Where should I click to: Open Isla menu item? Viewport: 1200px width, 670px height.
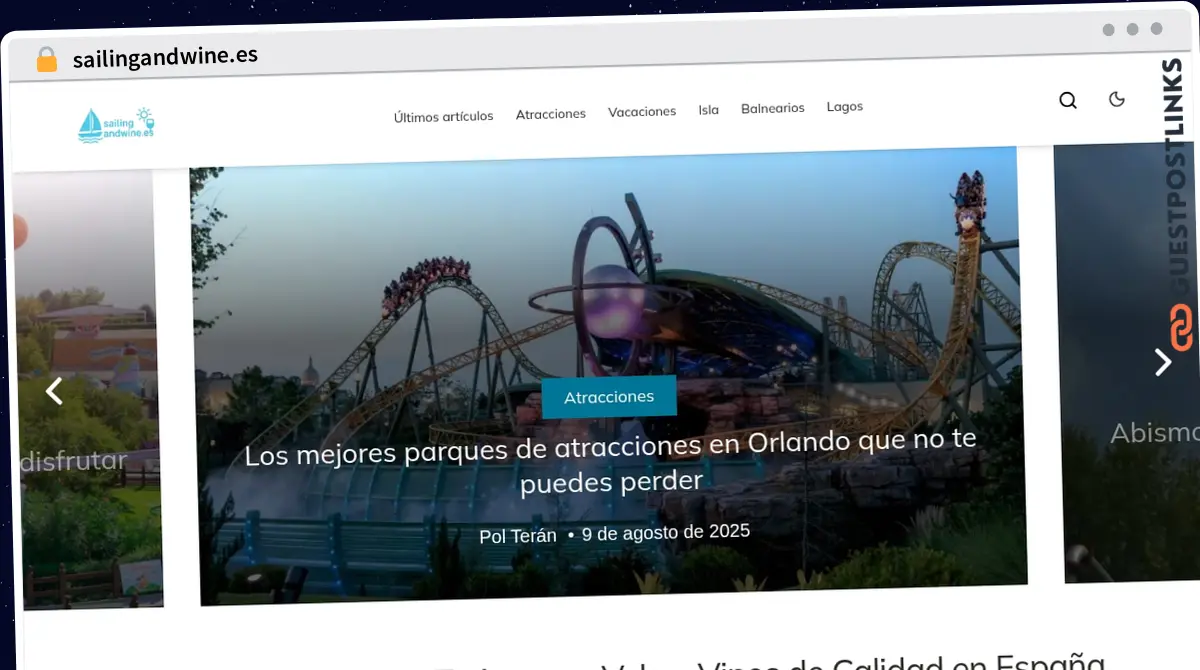[x=708, y=110]
